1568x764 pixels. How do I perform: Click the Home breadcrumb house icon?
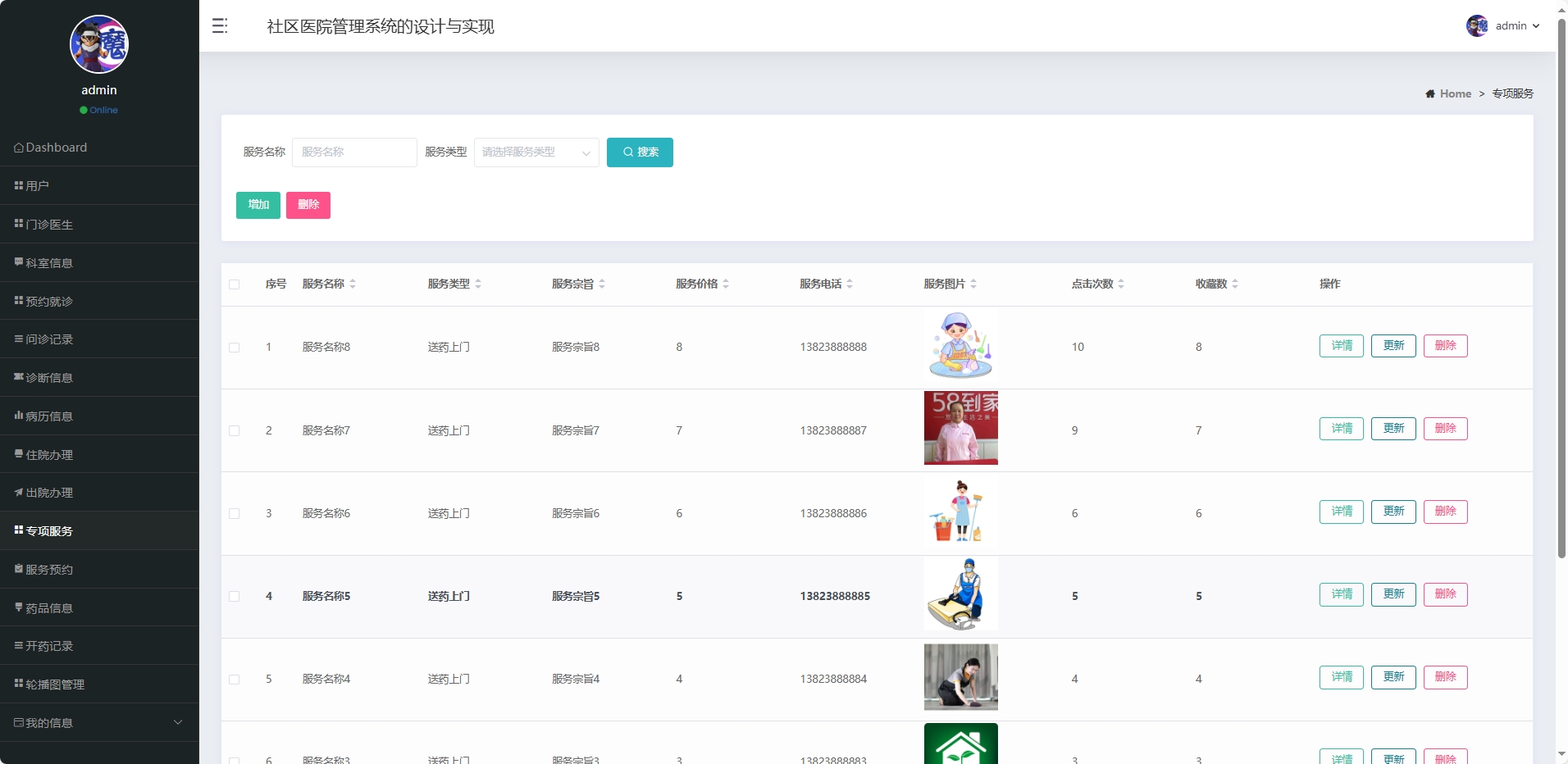tap(1430, 94)
